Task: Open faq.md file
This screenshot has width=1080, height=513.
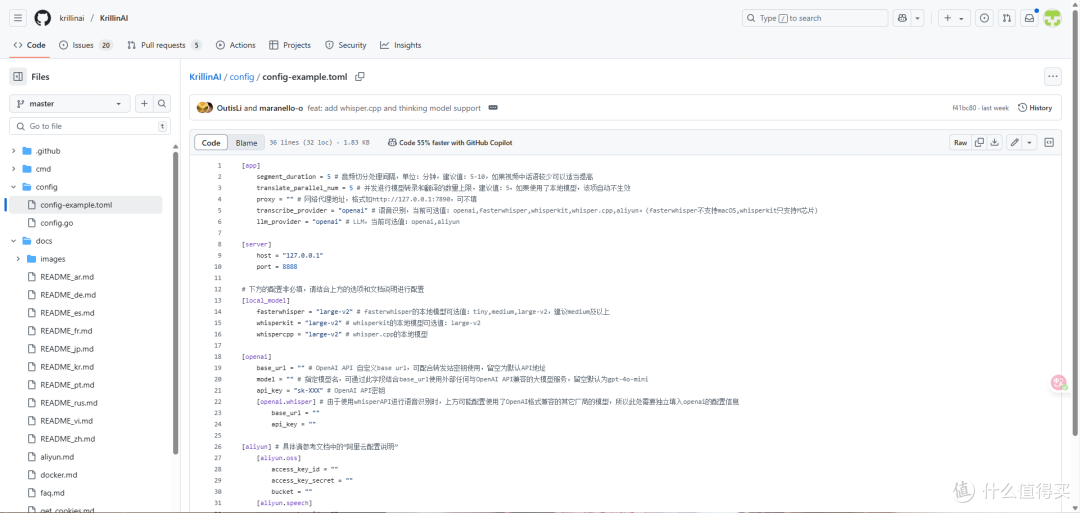Action: 52,493
